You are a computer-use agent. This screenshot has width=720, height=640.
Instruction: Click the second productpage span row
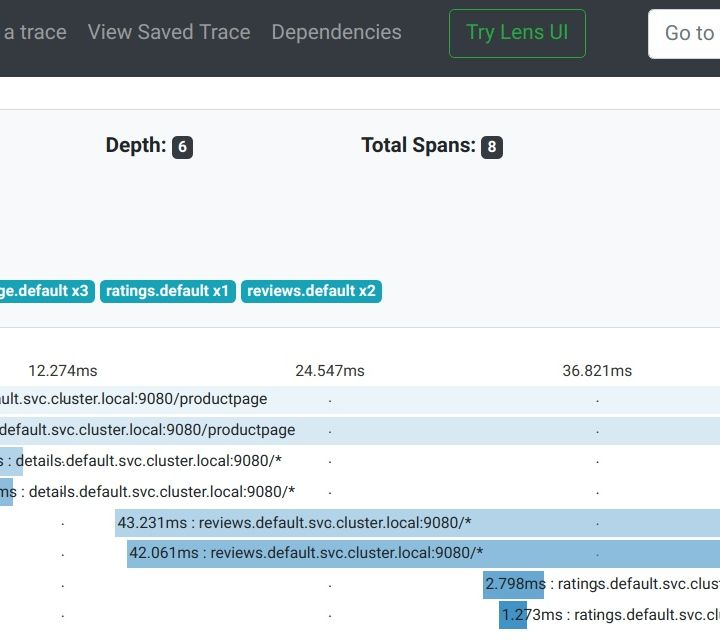pos(300,430)
